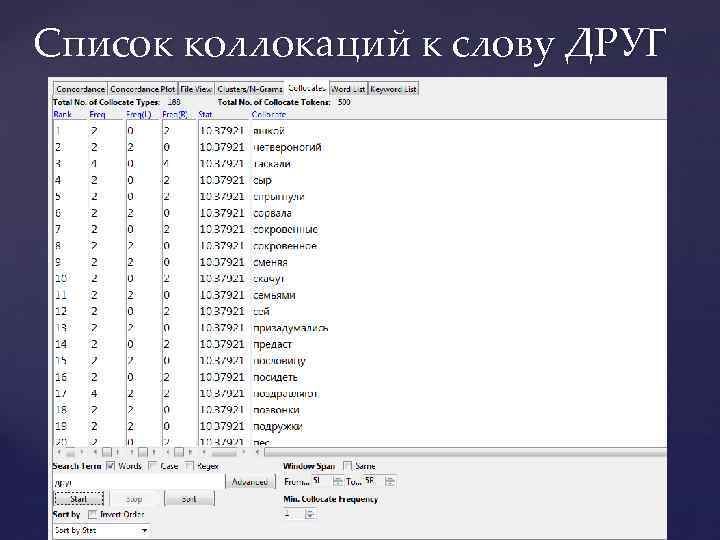Select collocate 'позвонки'
The height and width of the screenshot is (540, 720).
coord(276,410)
